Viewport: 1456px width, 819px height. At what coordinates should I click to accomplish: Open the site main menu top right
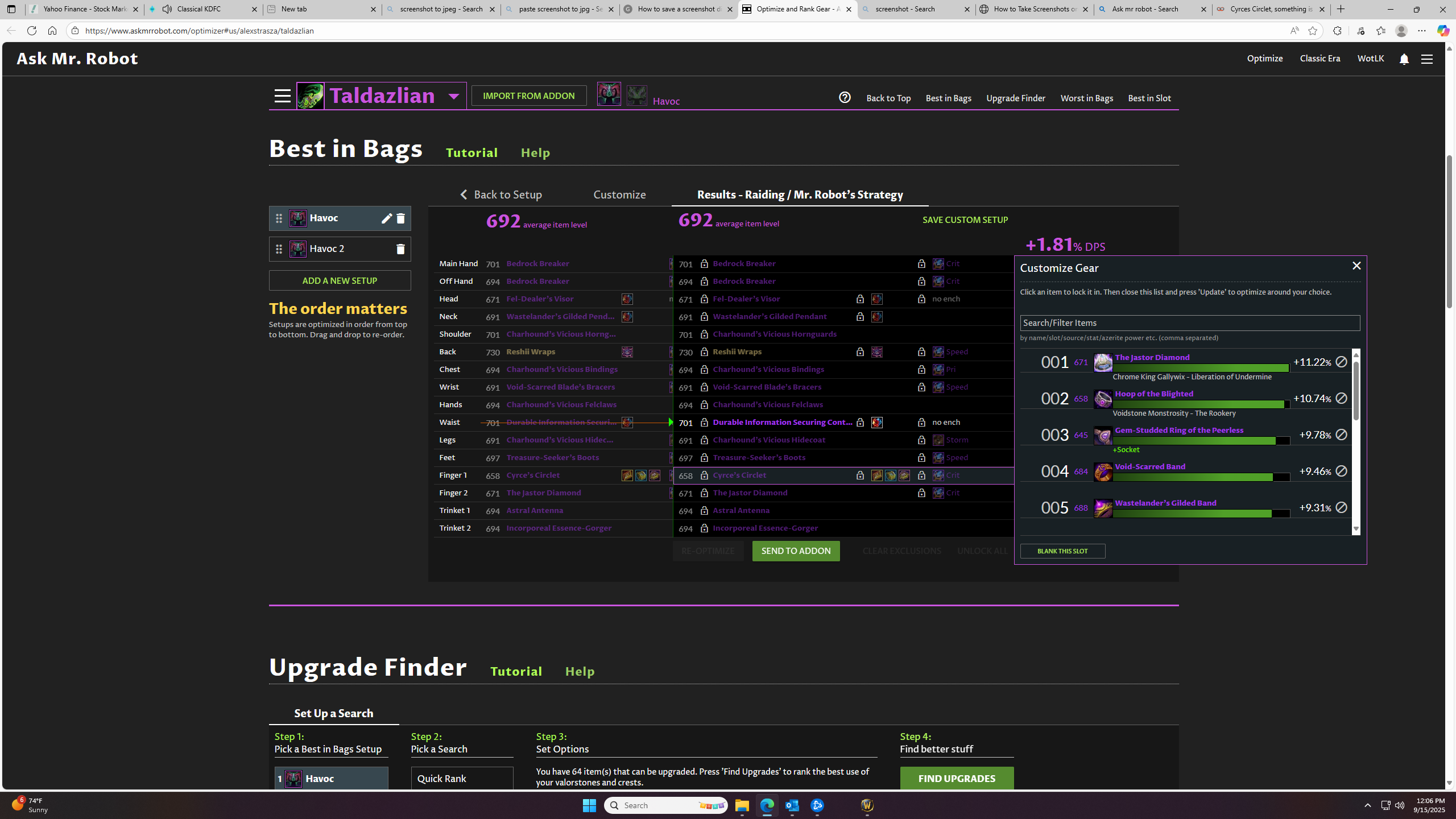[x=1426, y=59]
